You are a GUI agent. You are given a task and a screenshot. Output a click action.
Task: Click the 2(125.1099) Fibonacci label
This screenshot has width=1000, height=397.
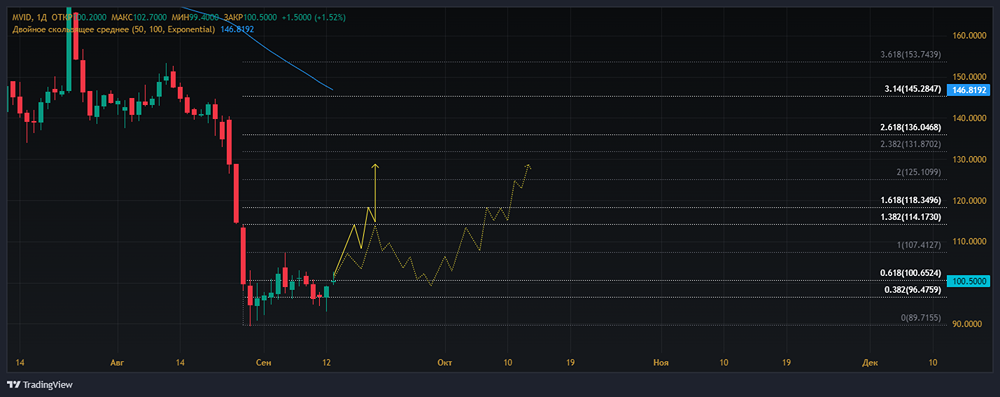917,172
